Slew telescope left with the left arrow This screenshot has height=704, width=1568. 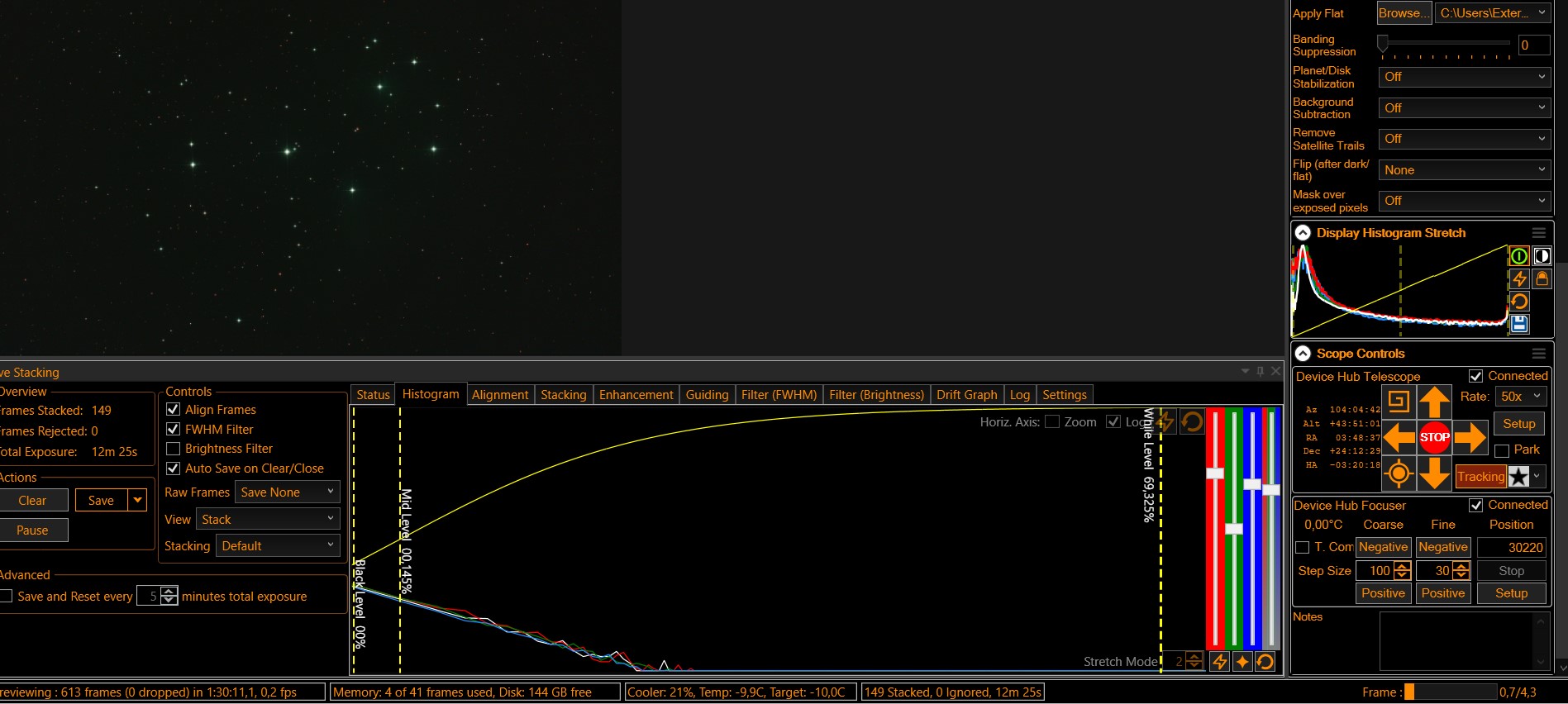tap(1399, 437)
